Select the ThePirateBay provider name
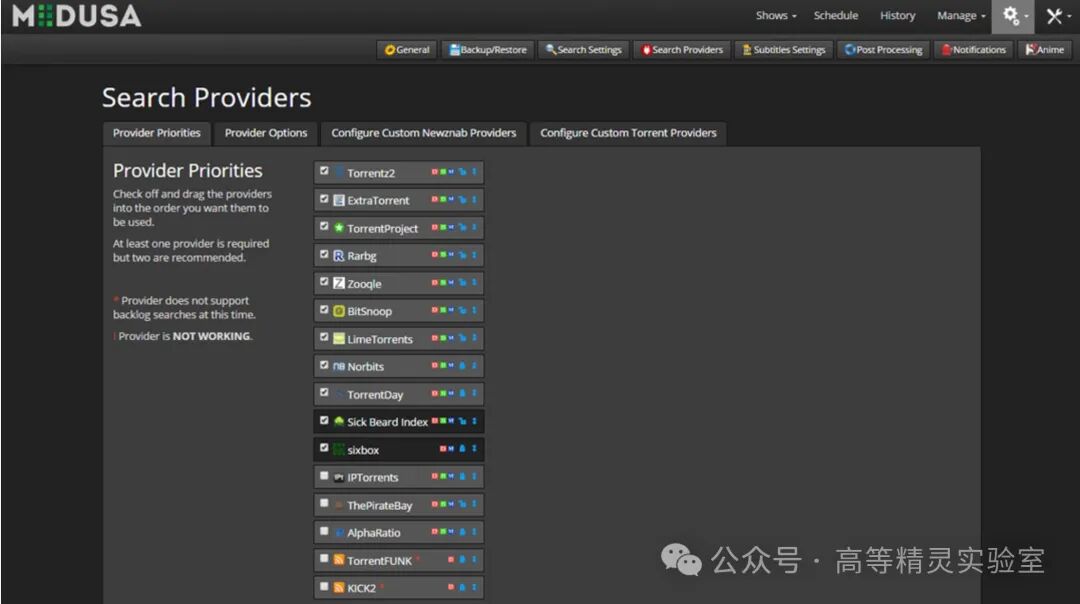 (380, 506)
